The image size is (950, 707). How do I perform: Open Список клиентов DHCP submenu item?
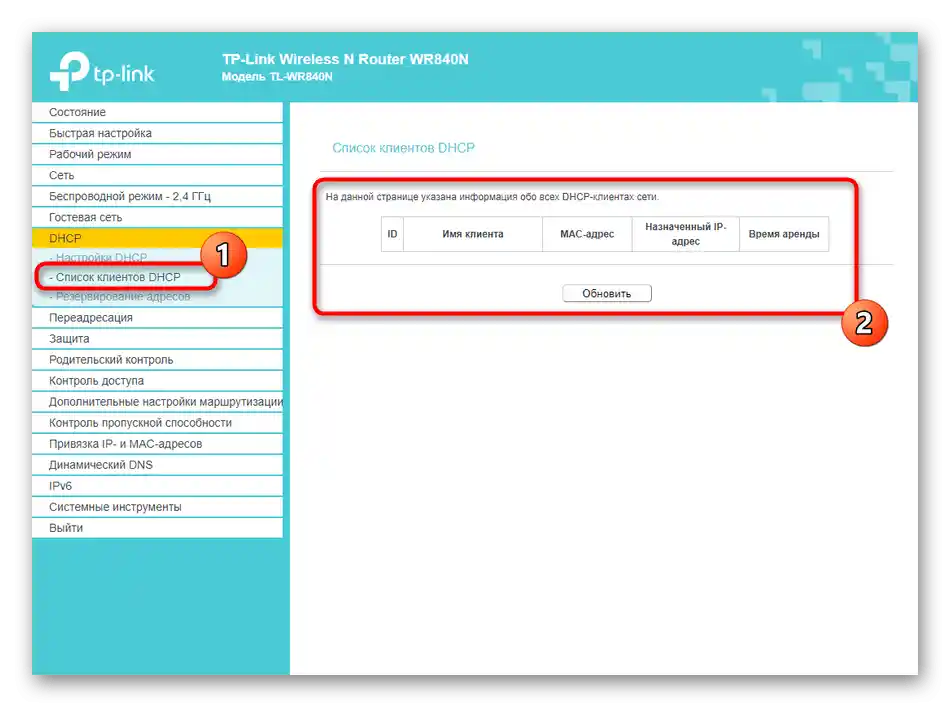(x=115, y=277)
